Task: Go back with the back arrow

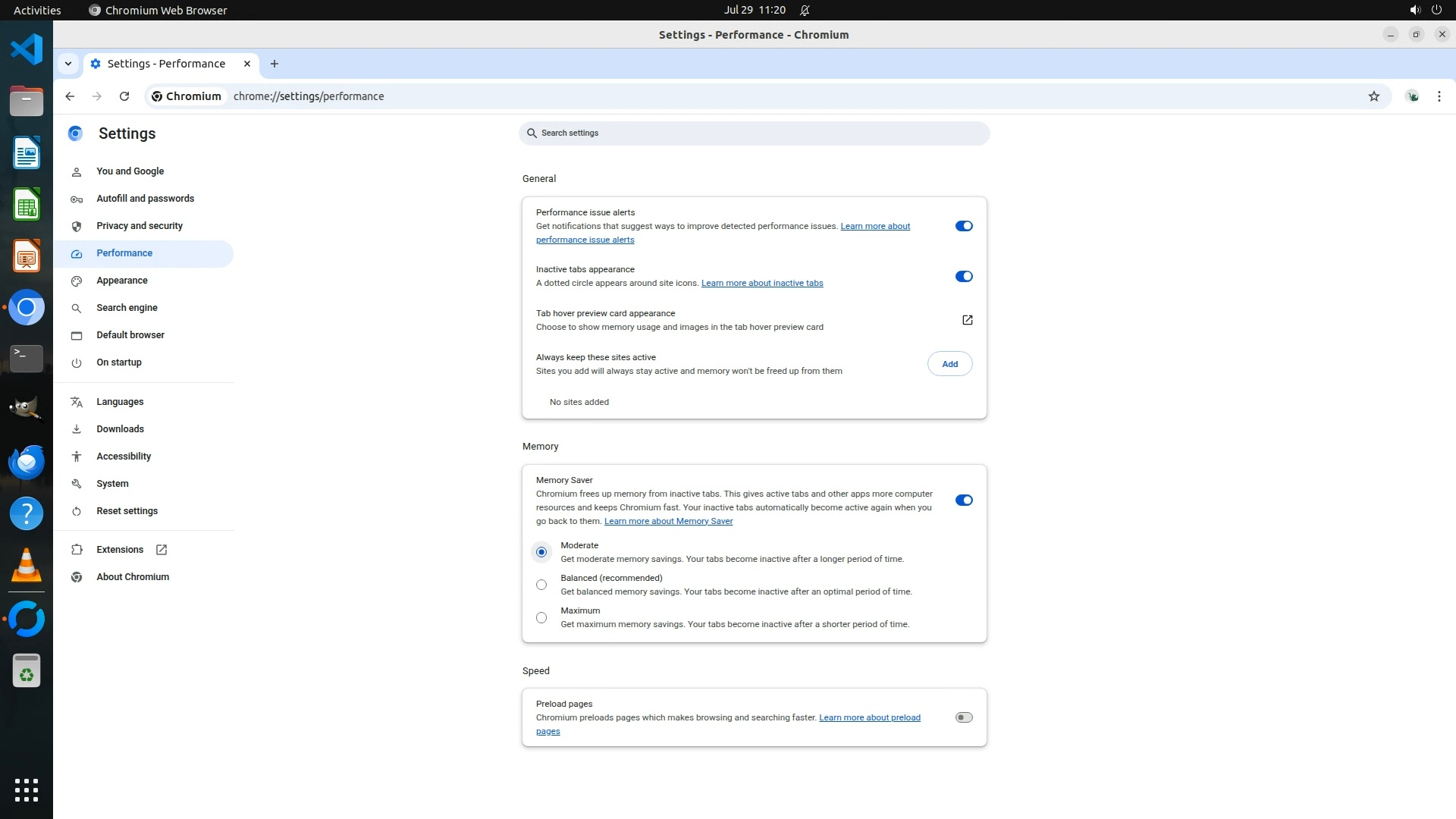Action: 70,96
